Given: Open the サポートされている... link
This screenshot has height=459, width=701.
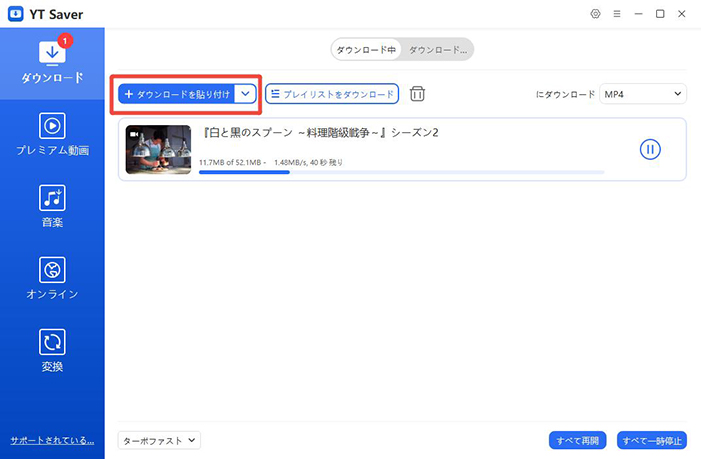Looking at the screenshot, I should pos(52,440).
